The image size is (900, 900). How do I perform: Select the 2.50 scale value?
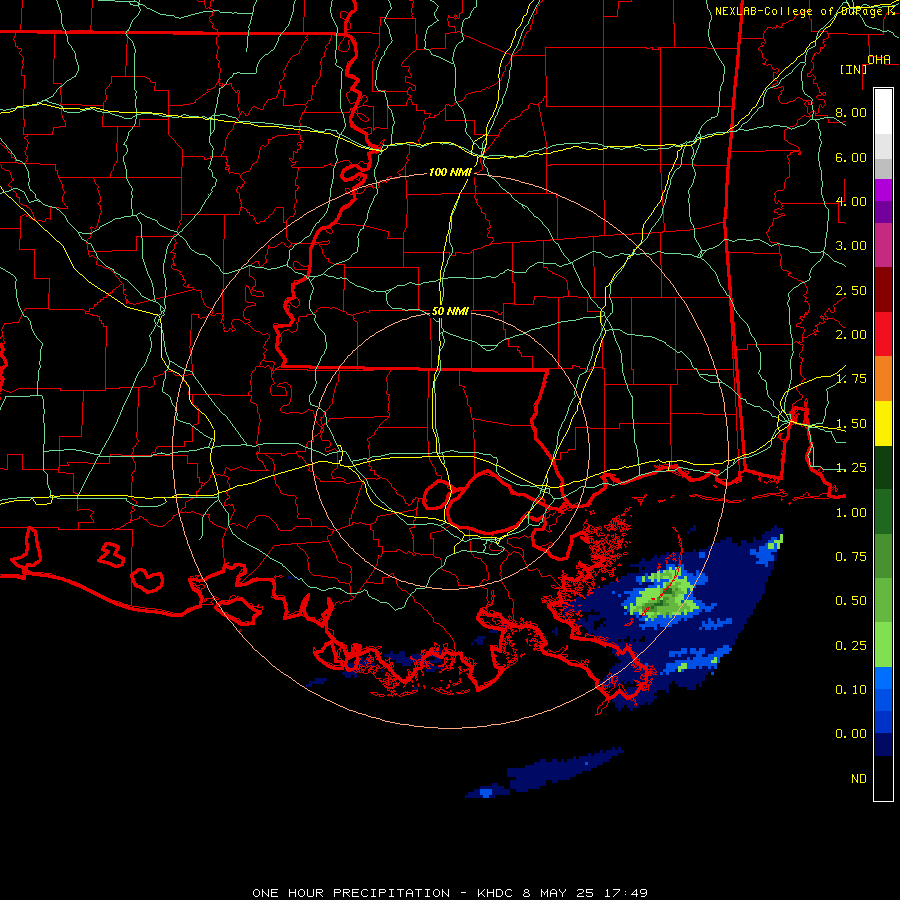tap(851, 290)
